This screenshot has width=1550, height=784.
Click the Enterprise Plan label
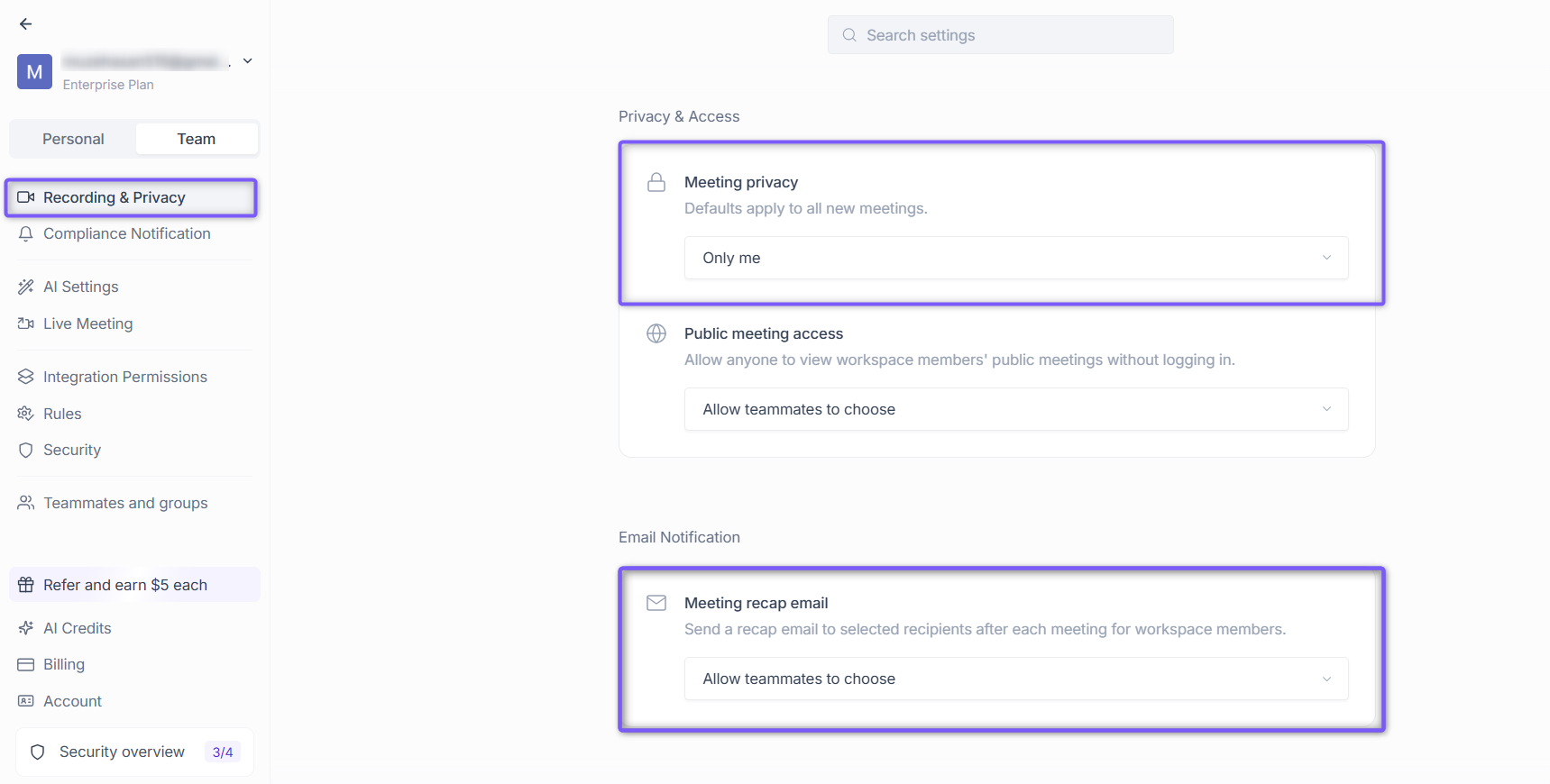pyautogui.click(x=108, y=85)
